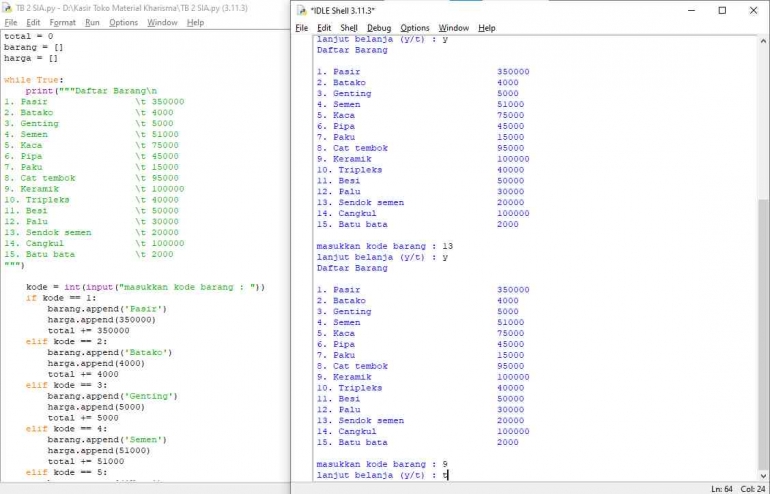The height and width of the screenshot is (494, 770).
Task: Click 'print("""Daftar Barang\n' line in editor
Action: (91, 91)
